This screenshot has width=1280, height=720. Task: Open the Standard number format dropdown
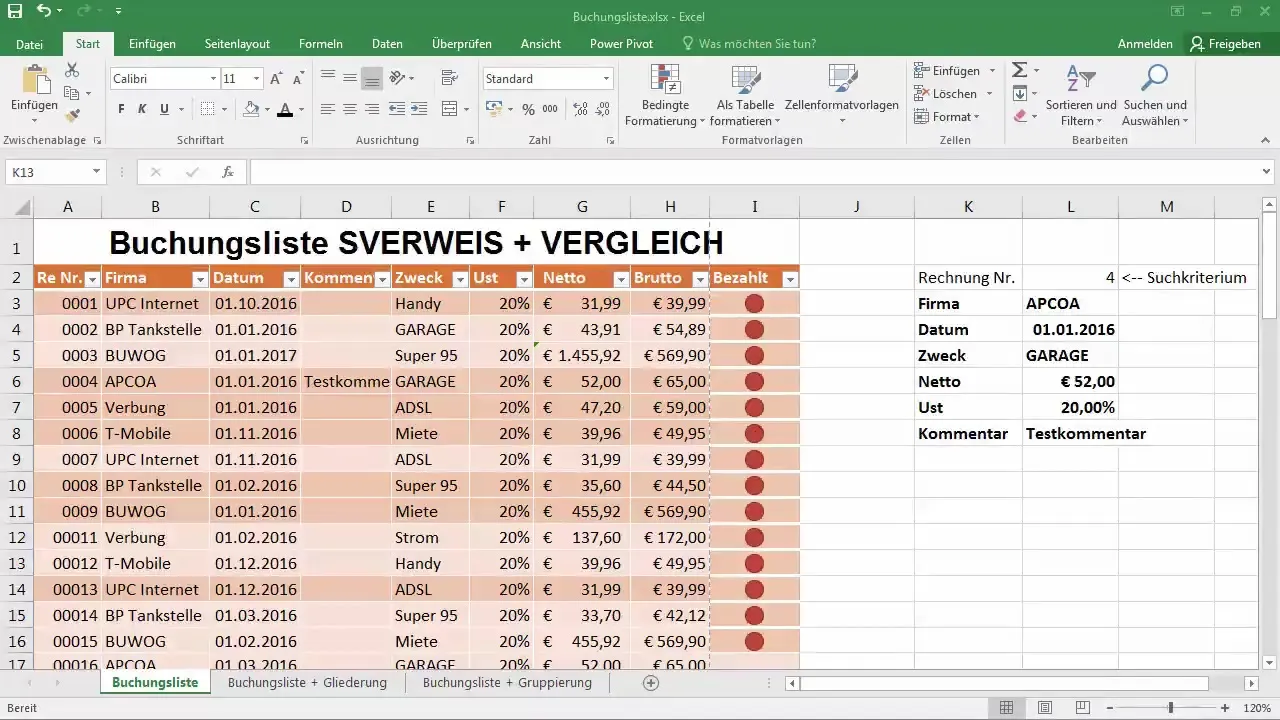click(606, 78)
